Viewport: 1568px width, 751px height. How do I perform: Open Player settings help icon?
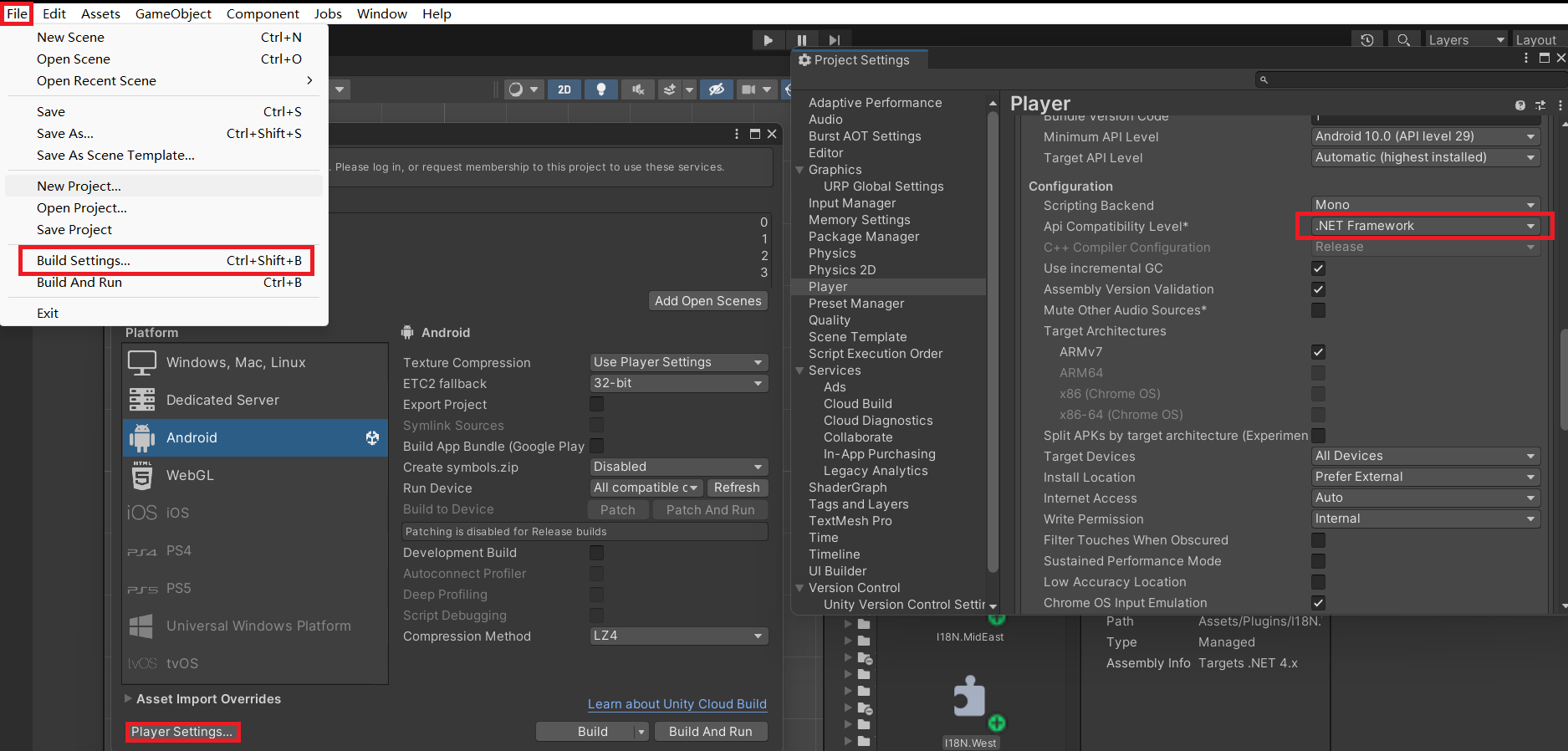click(1520, 105)
